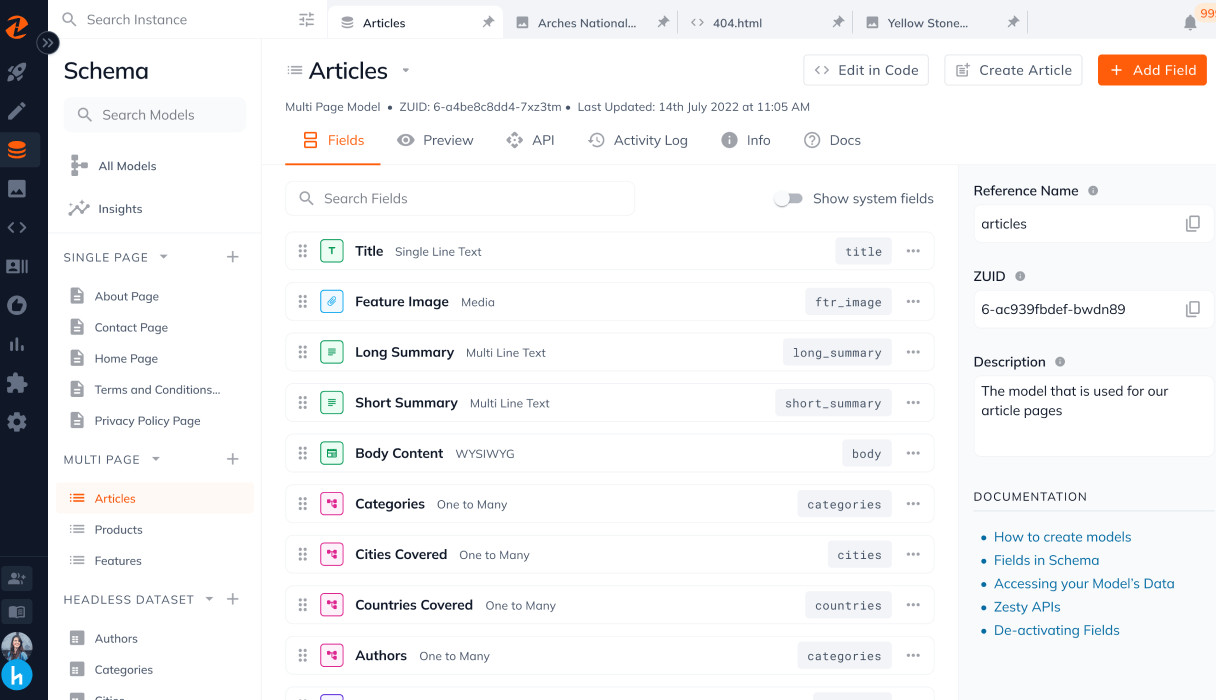Viewport: 1216px width, 700px height.
Task: Open the search filter options icon
Action: (306, 20)
